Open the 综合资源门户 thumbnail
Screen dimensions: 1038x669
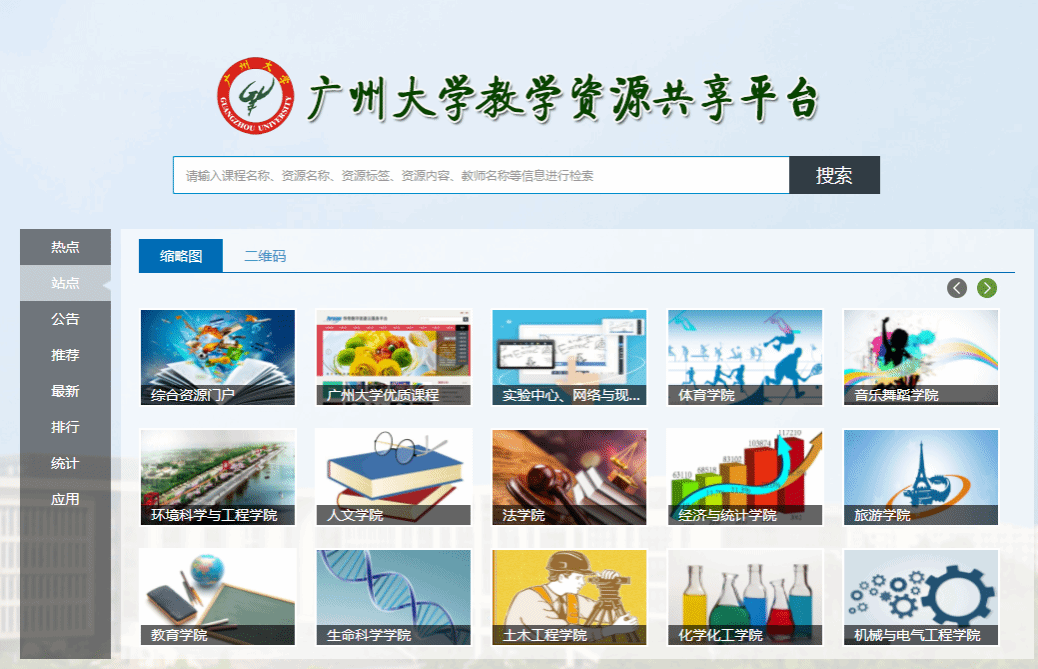click(x=218, y=357)
